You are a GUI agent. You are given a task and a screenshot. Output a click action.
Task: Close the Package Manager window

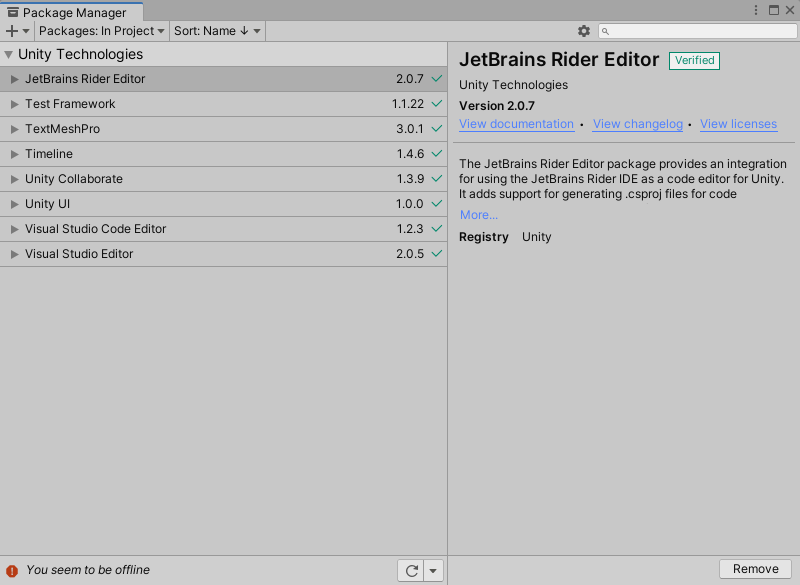790,10
